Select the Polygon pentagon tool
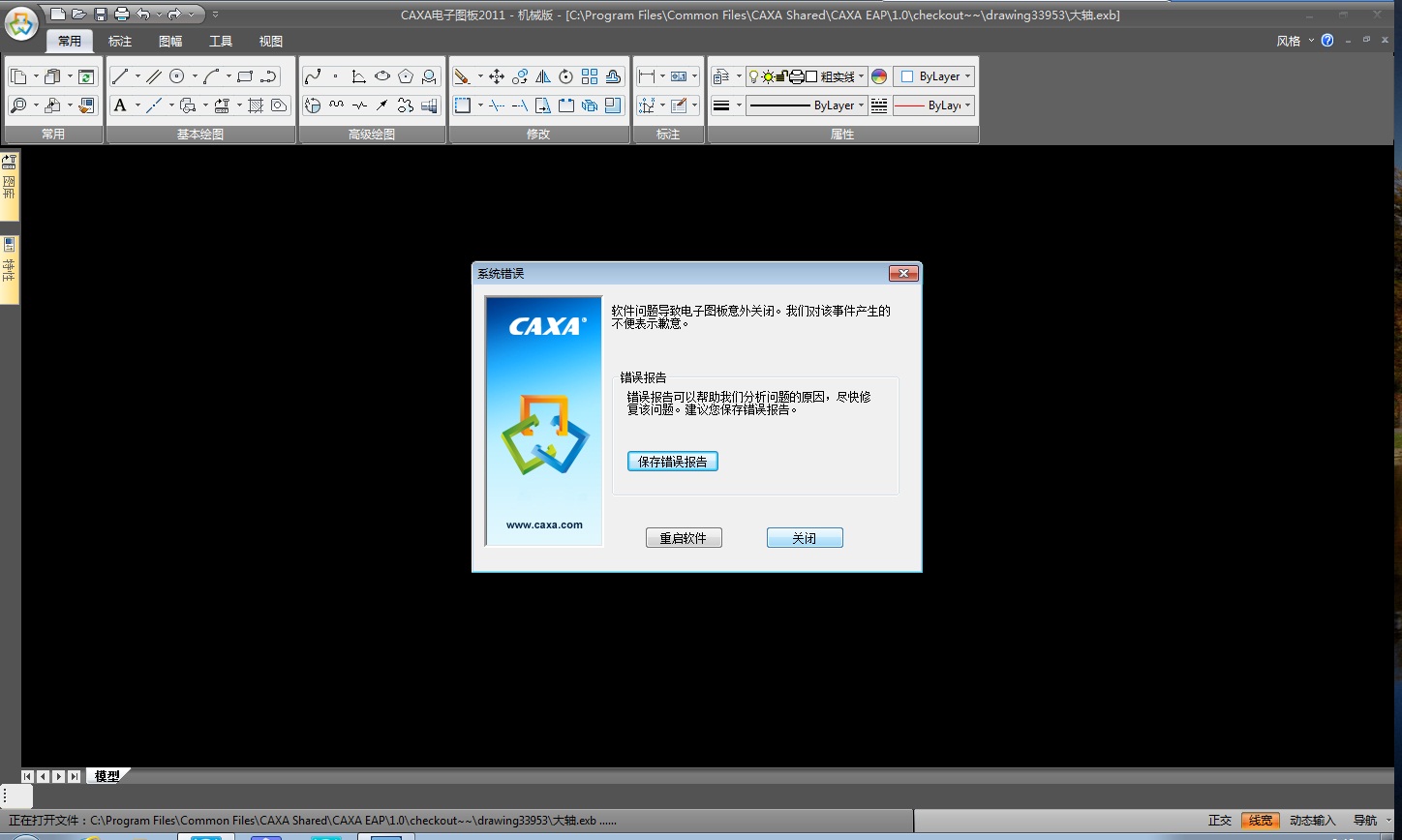 click(x=406, y=76)
